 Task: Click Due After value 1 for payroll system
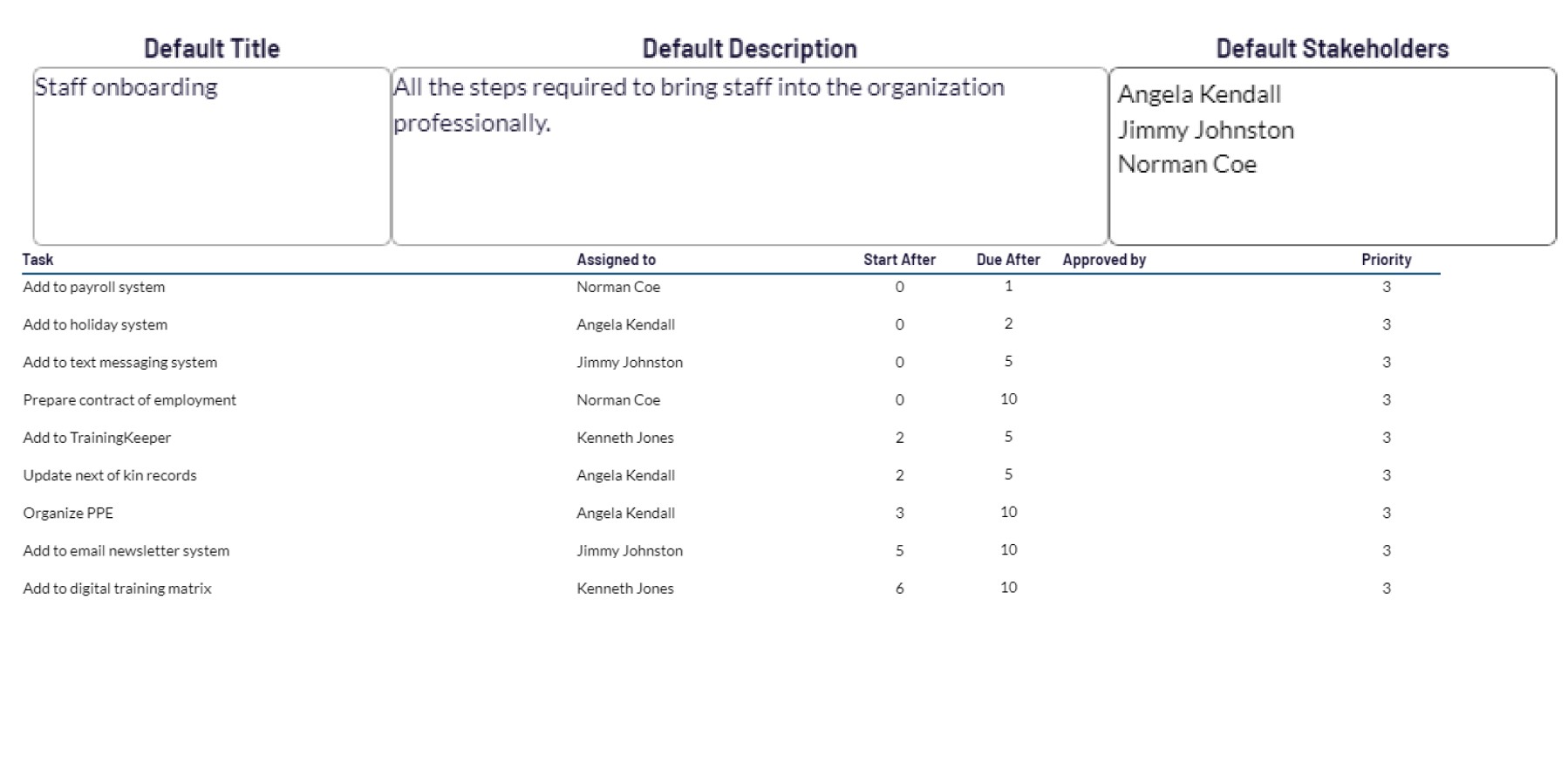(x=1008, y=286)
